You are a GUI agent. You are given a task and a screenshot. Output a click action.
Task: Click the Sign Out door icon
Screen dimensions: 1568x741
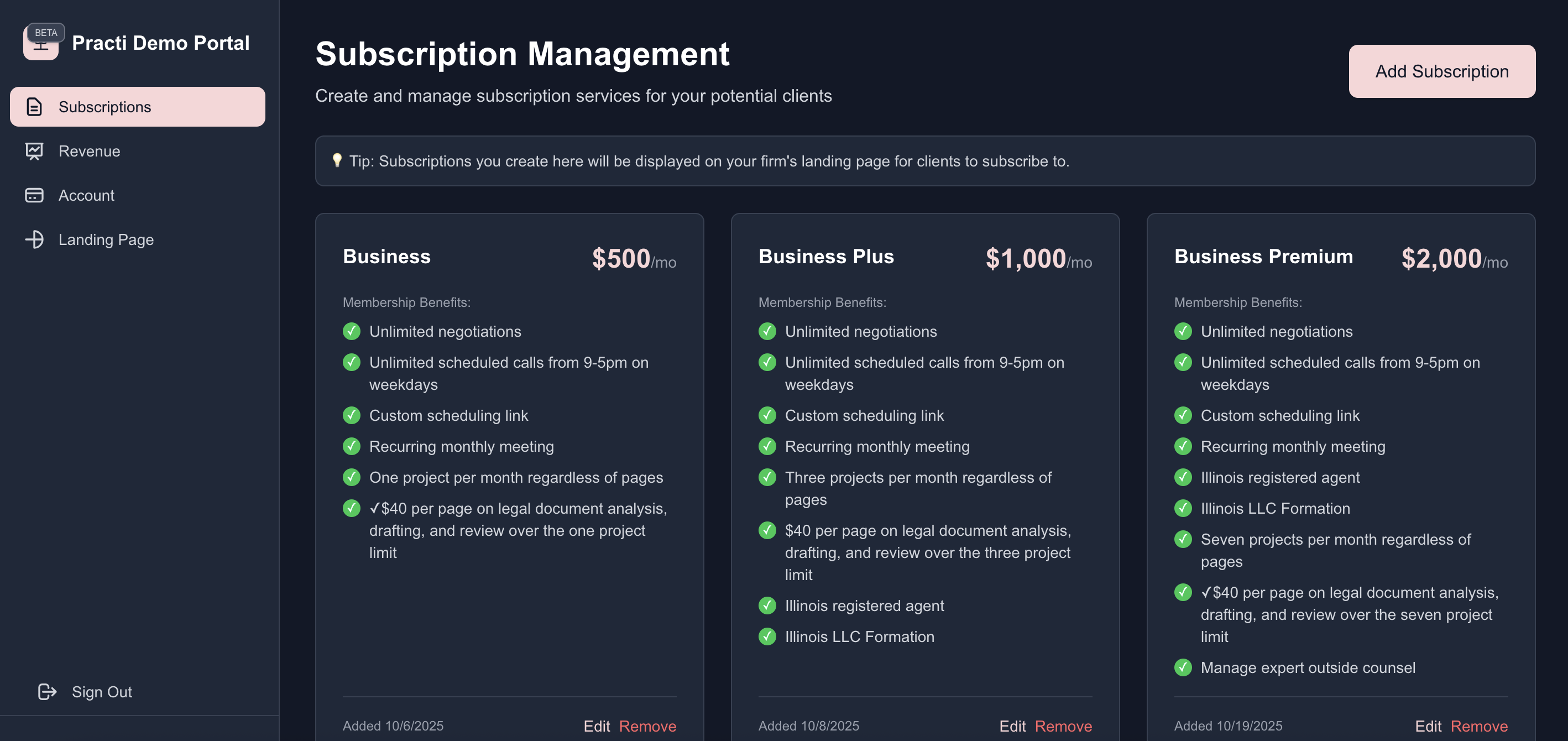(x=46, y=691)
